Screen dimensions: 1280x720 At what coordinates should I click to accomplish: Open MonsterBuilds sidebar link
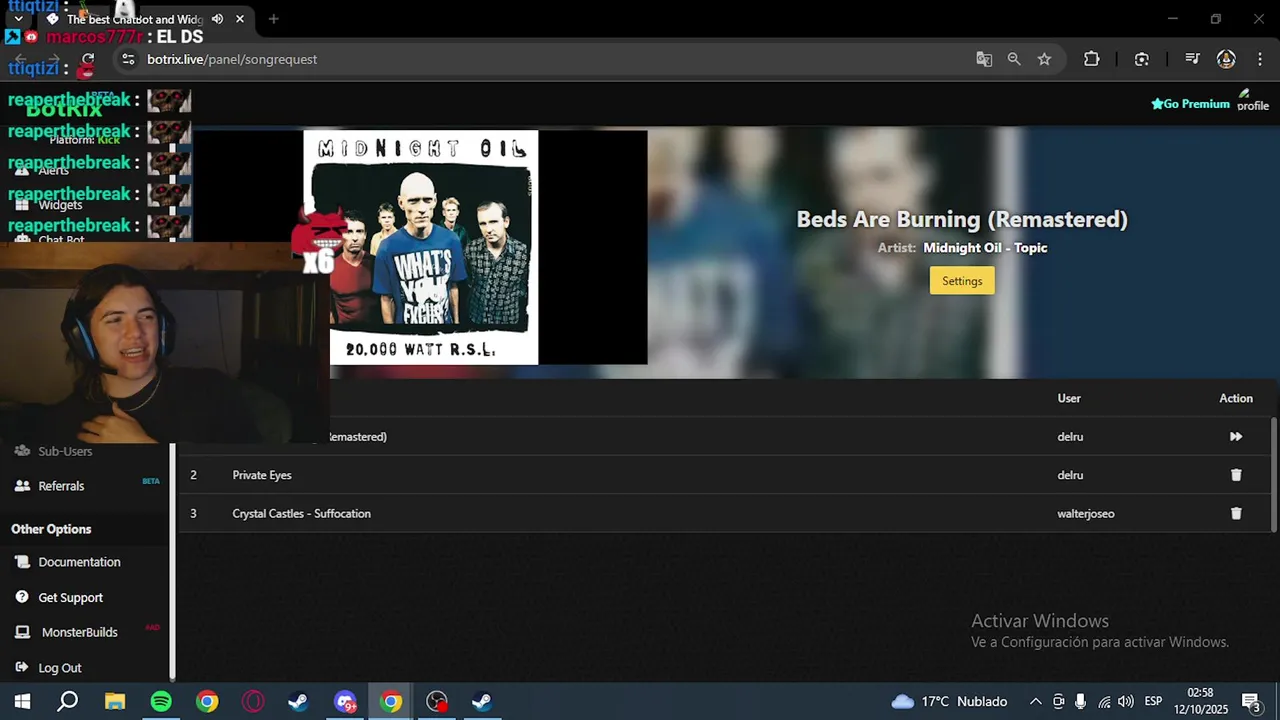[x=79, y=632]
